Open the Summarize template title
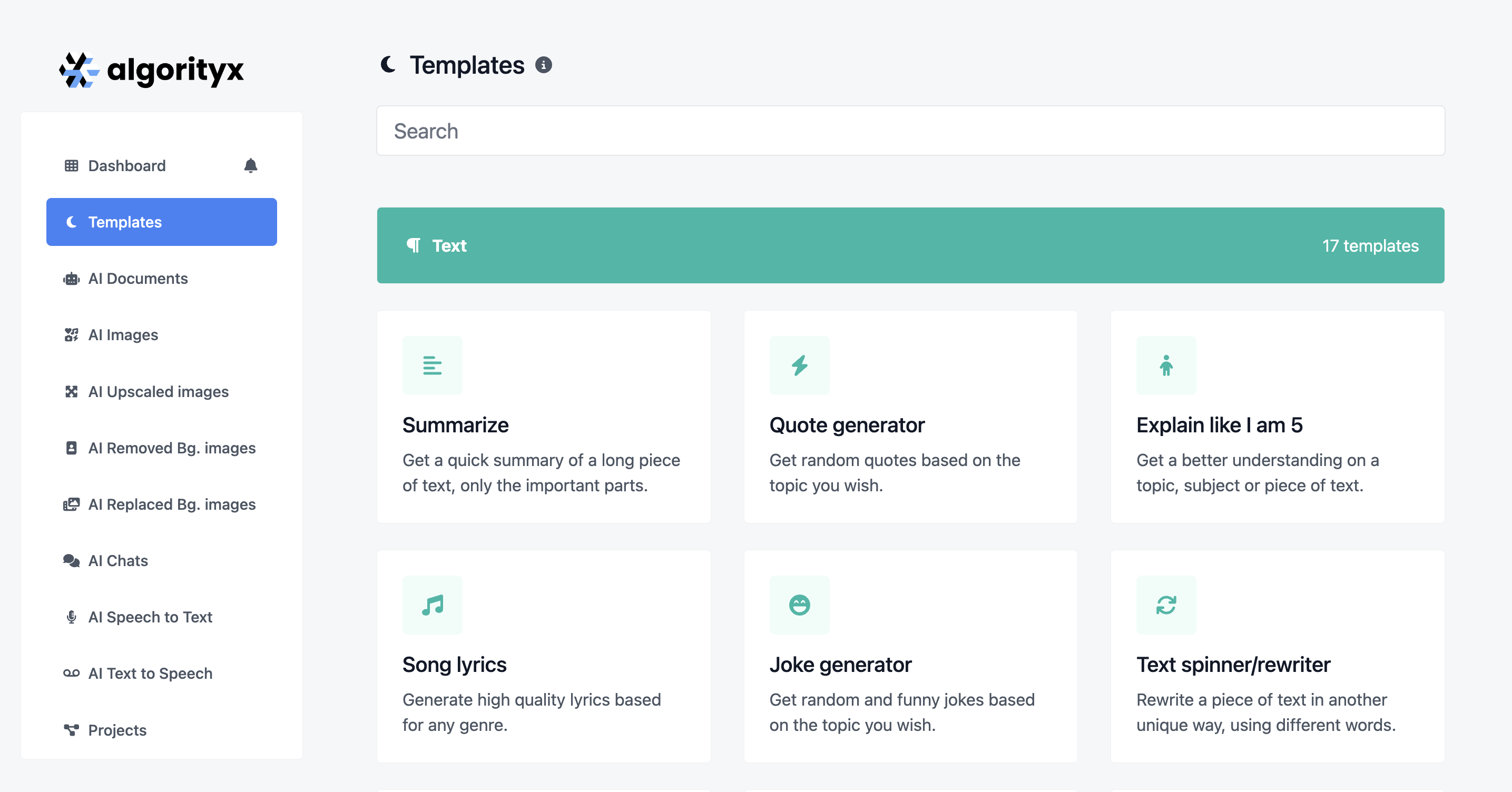The width and height of the screenshot is (1512, 792). pos(456,425)
